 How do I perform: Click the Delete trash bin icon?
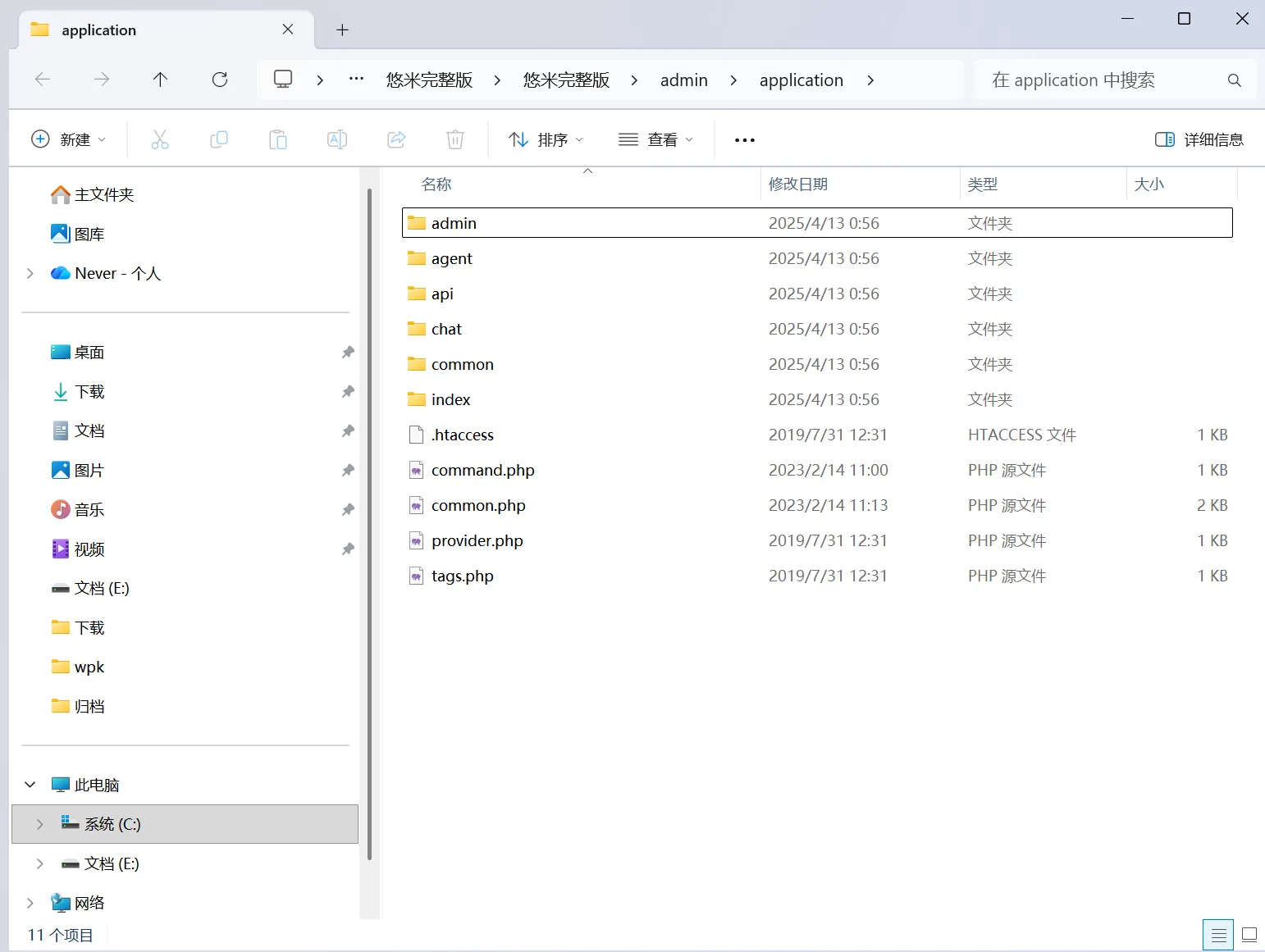pos(455,139)
